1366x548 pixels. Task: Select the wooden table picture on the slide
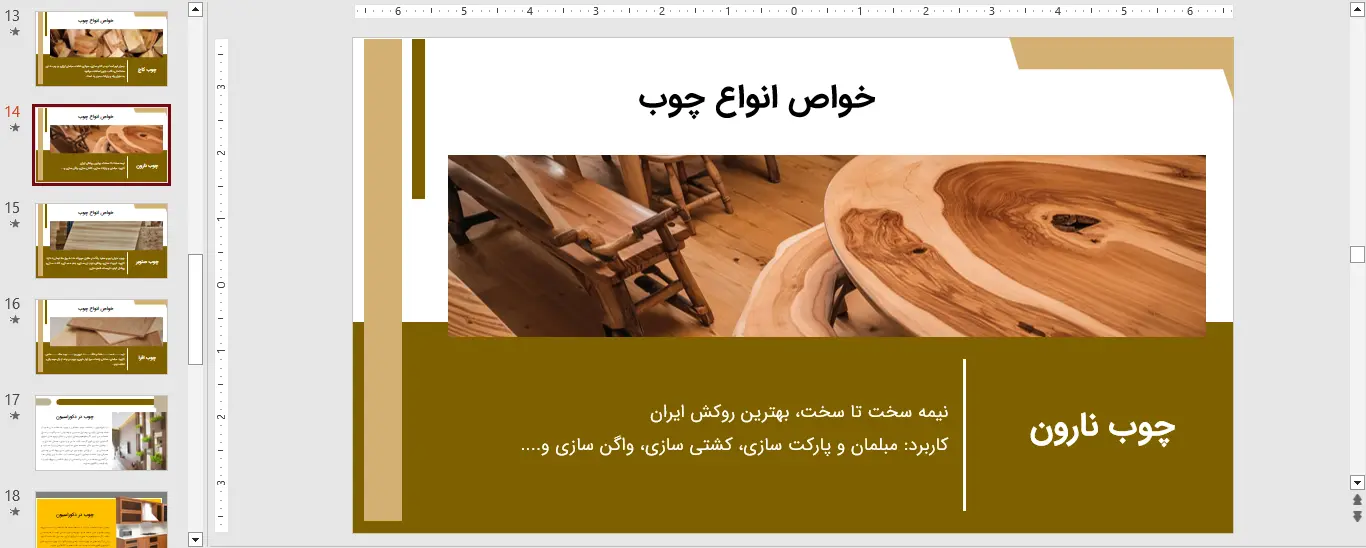[826, 246]
